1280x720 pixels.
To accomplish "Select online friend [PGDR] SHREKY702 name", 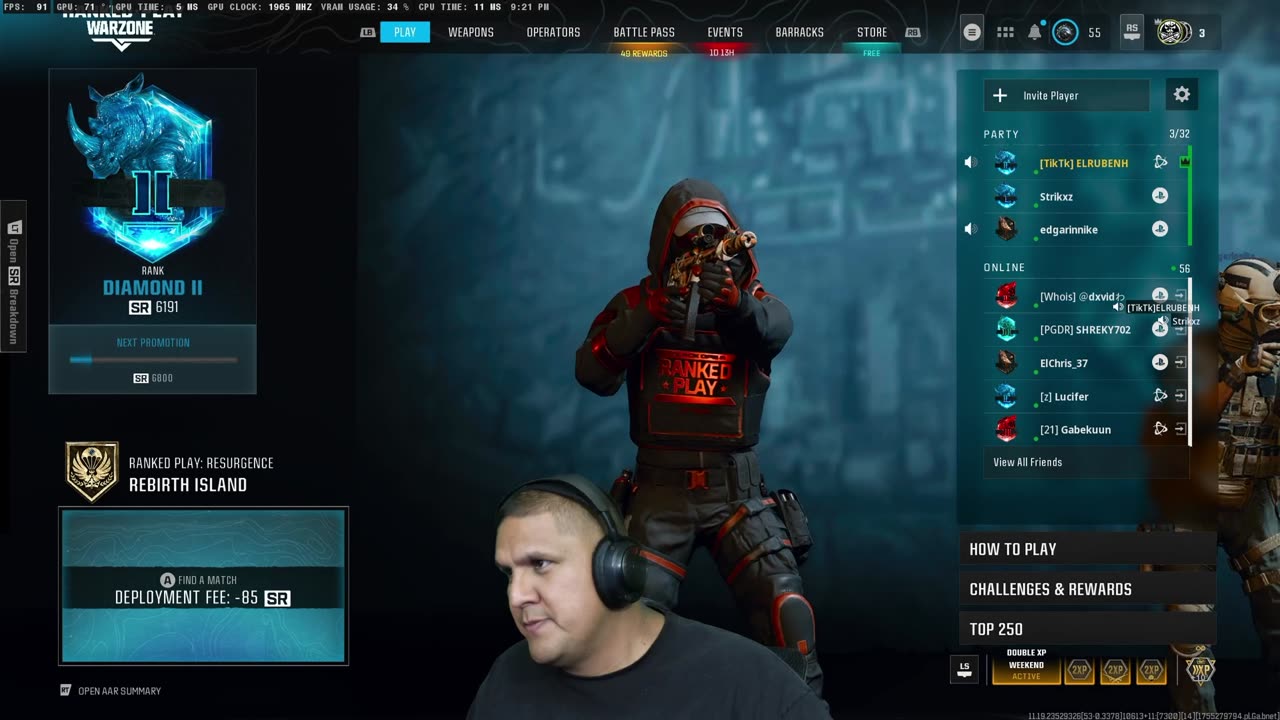I will [x=1085, y=330].
